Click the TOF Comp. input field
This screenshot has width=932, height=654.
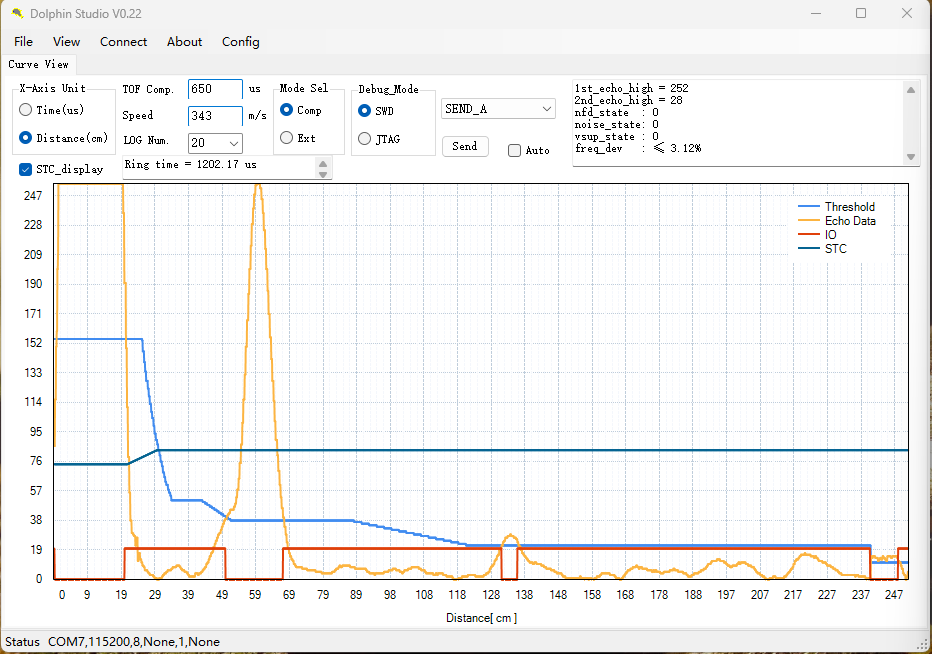tap(214, 89)
